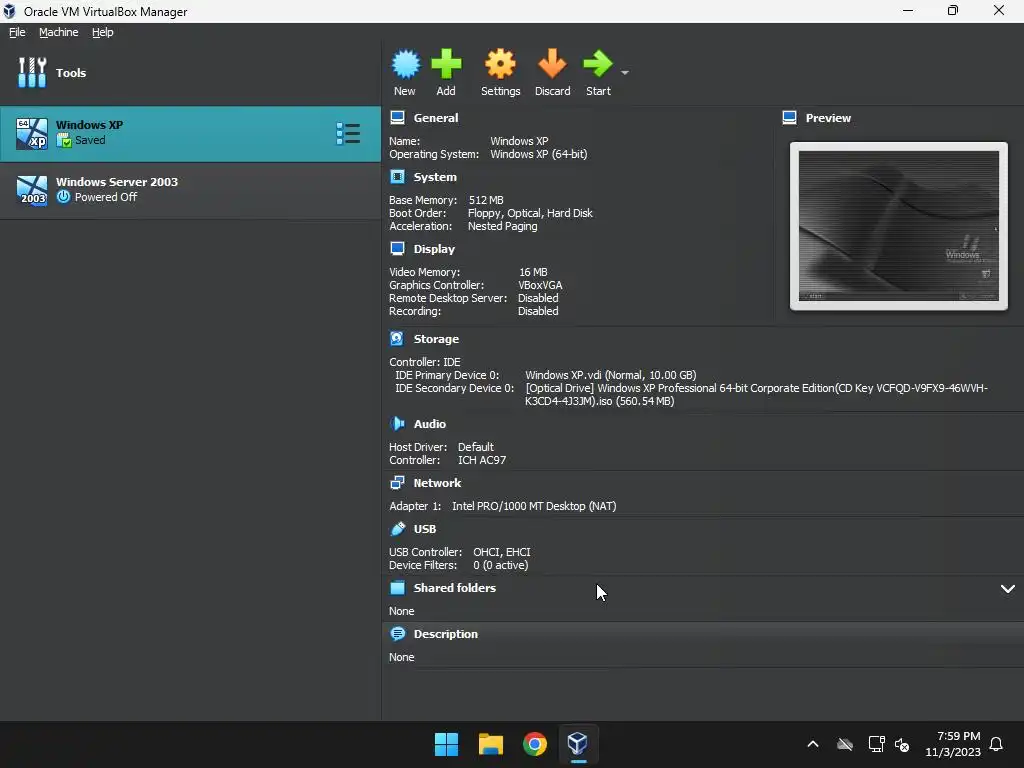Image resolution: width=1024 pixels, height=768 pixels.
Task: Click the Display section heading
Action: click(434, 249)
